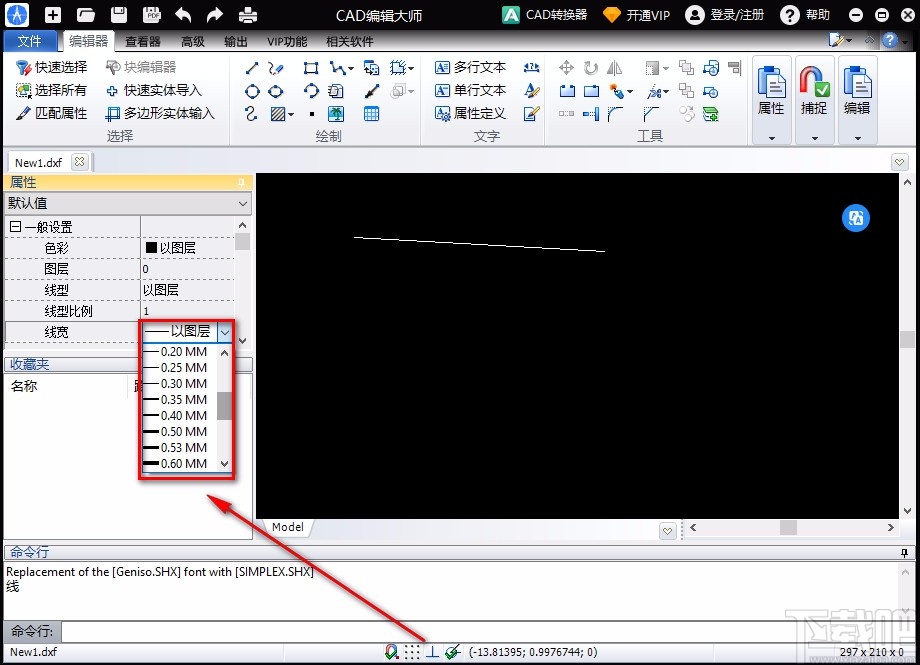
Task: Redo action arrow in title bar
Action: coord(215,15)
